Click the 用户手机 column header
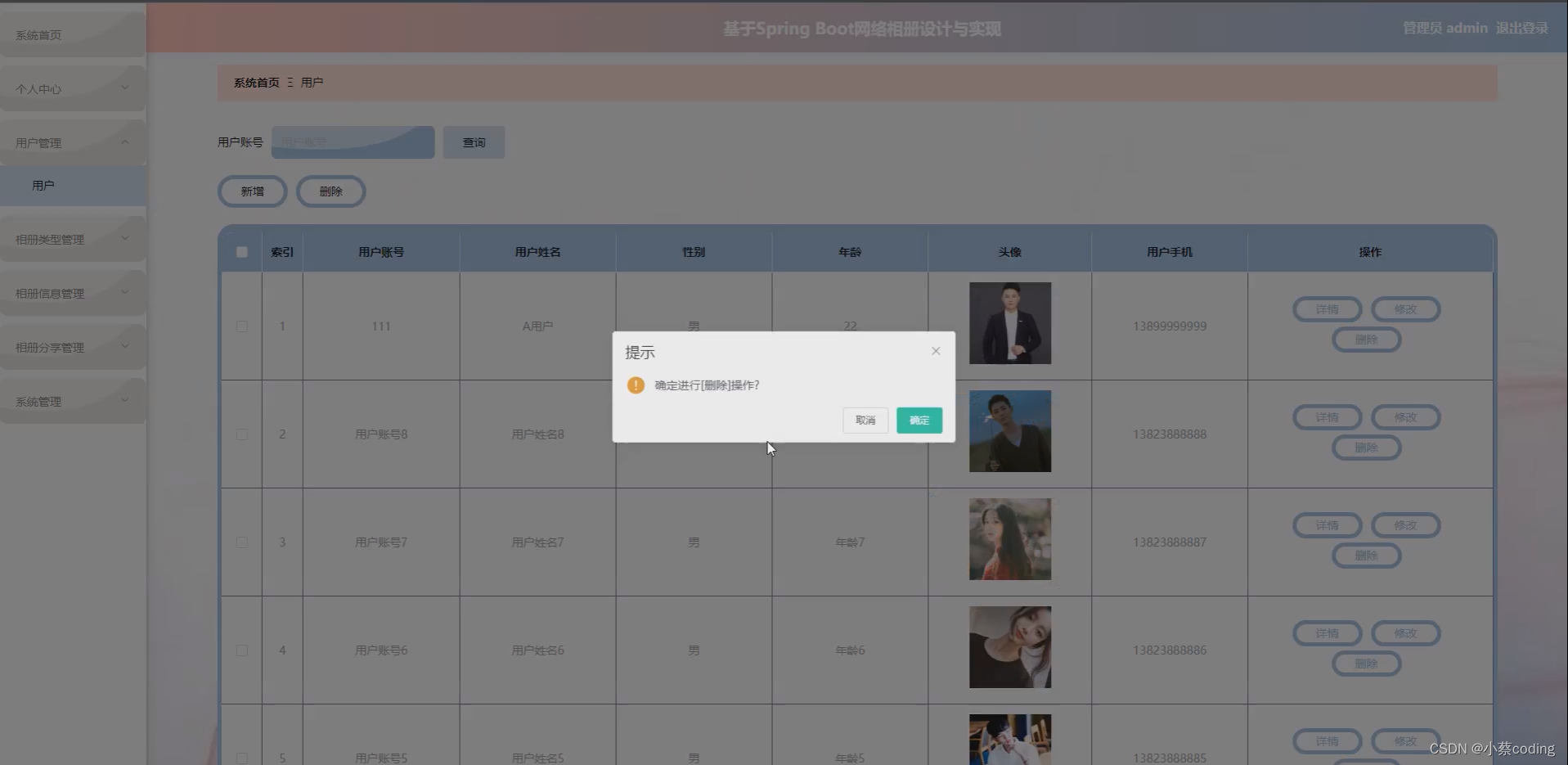 pyautogui.click(x=1170, y=252)
